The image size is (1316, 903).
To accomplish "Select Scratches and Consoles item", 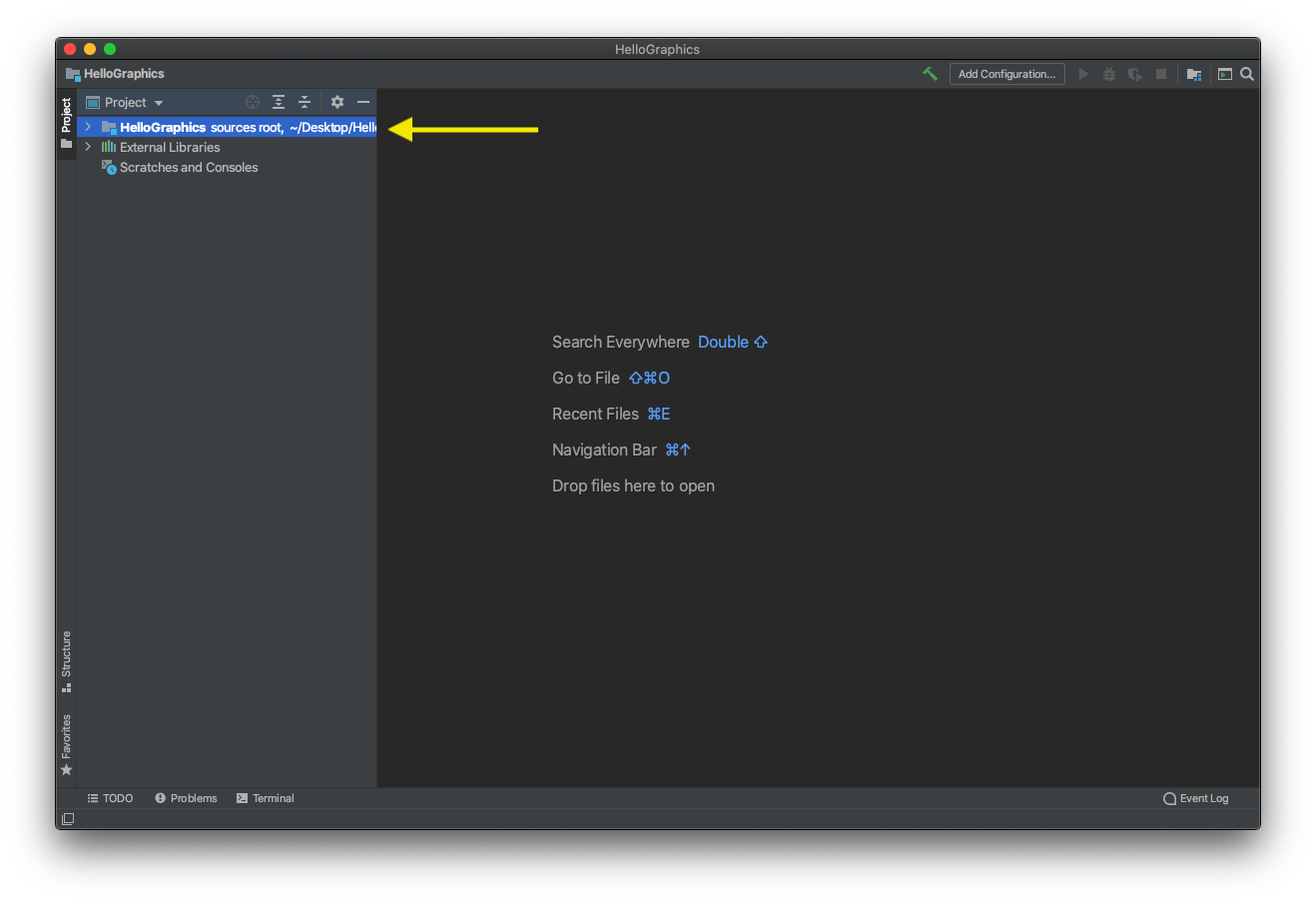I will pos(189,167).
